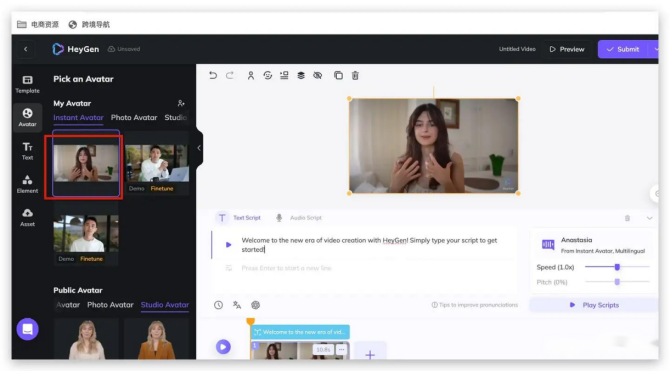This screenshot has height=371, width=670.
Task: Delete the selected element with trash icon
Action: click(355, 76)
